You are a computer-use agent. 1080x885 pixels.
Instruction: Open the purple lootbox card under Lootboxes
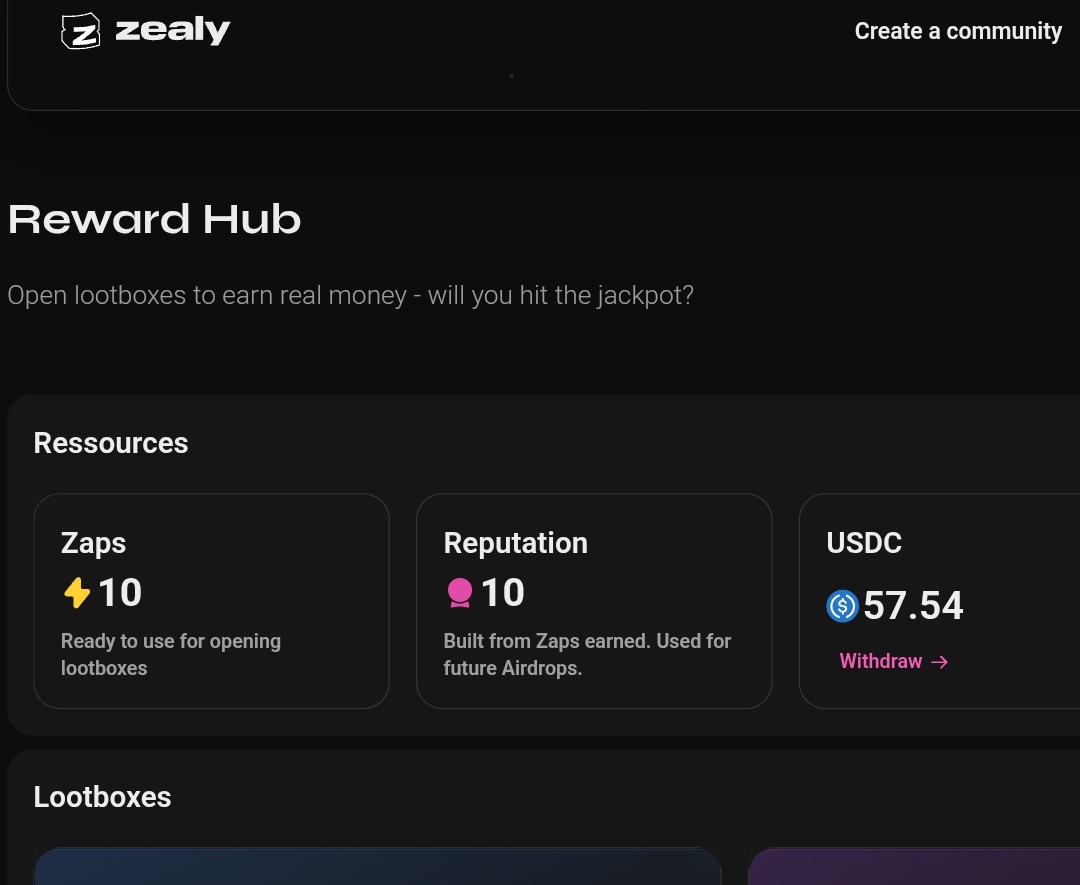(x=914, y=866)
